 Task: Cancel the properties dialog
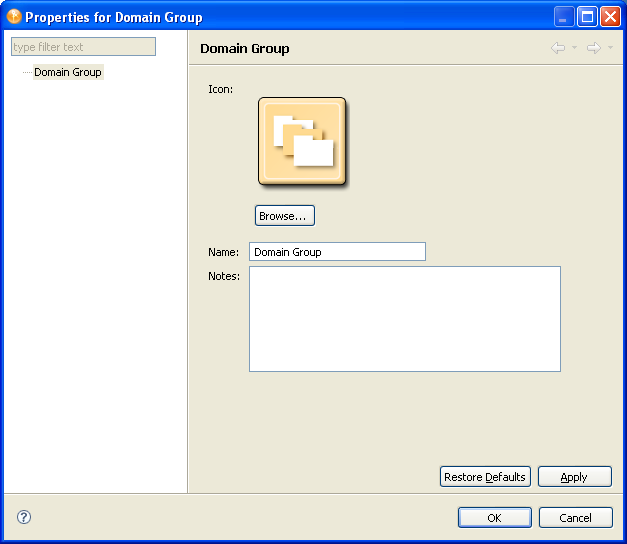click(x=575, y=518)
